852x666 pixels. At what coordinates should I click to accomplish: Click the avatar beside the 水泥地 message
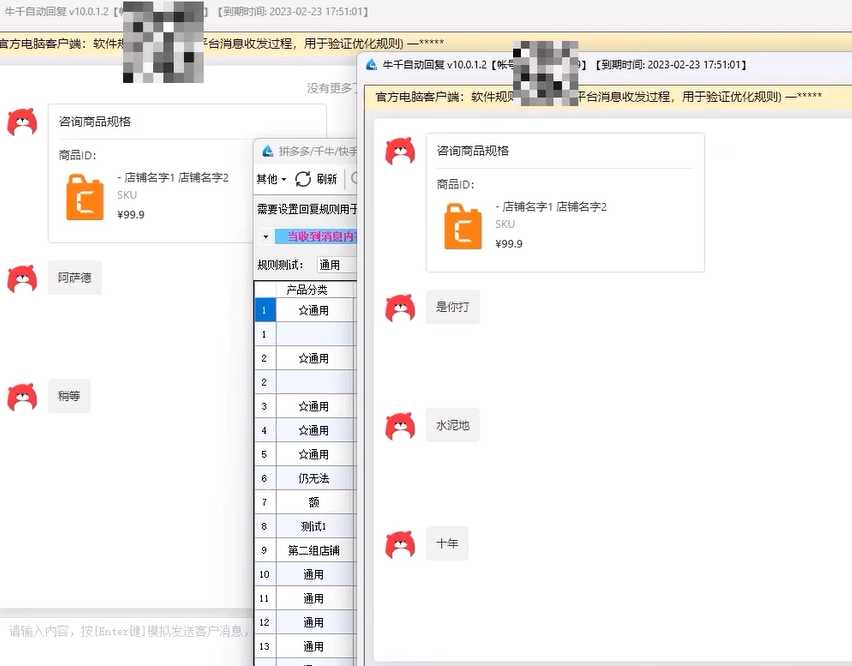pos(400,426)
